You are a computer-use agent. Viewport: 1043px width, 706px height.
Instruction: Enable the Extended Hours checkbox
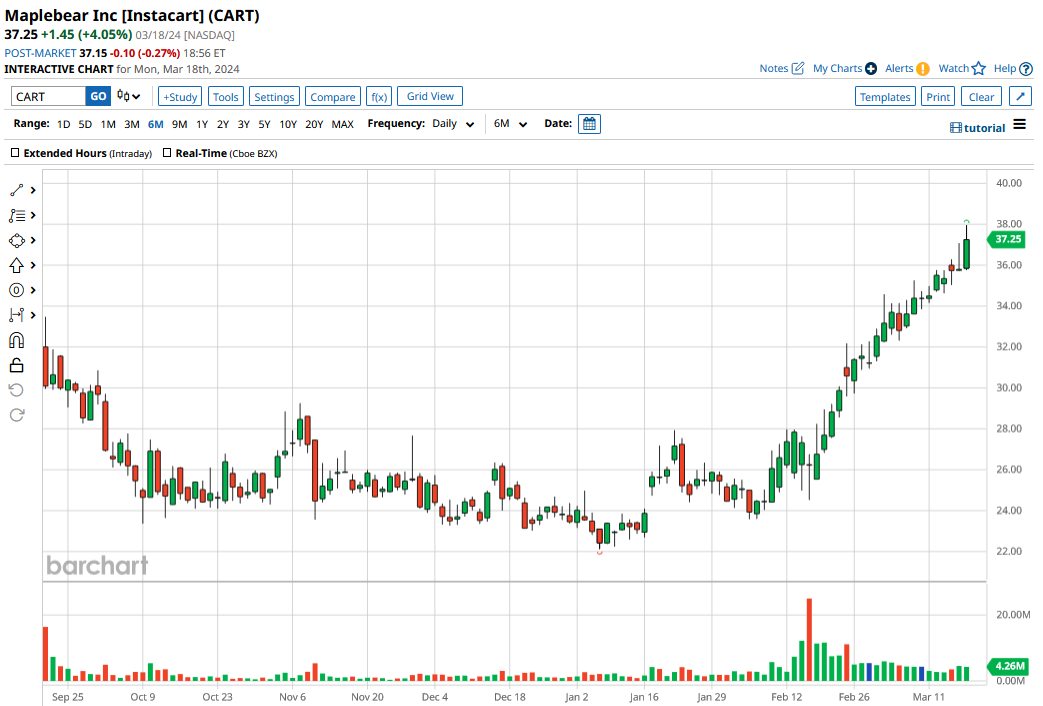(x=14, y=153)
